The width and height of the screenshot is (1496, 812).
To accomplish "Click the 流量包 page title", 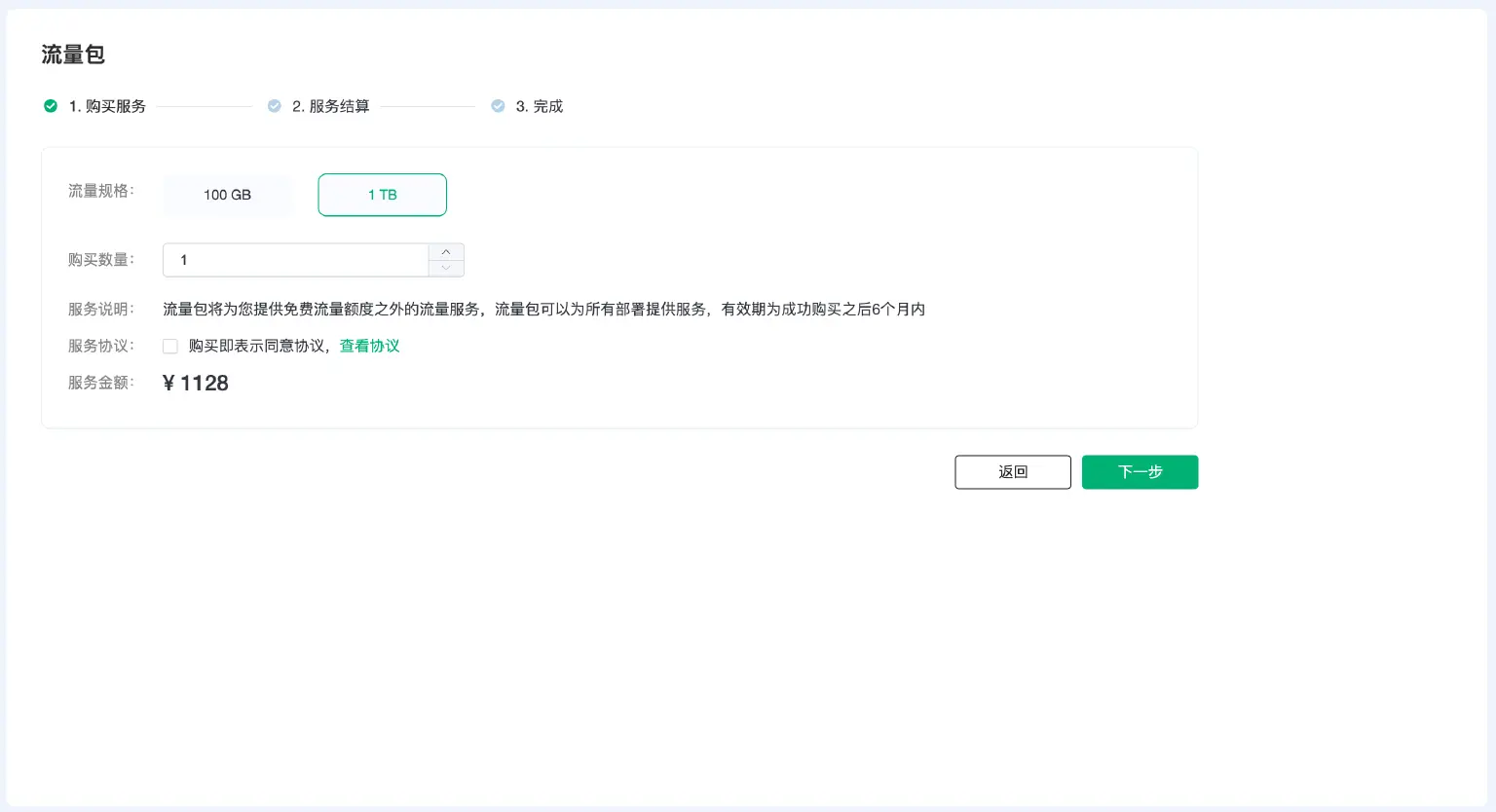I will coord(73,55).
